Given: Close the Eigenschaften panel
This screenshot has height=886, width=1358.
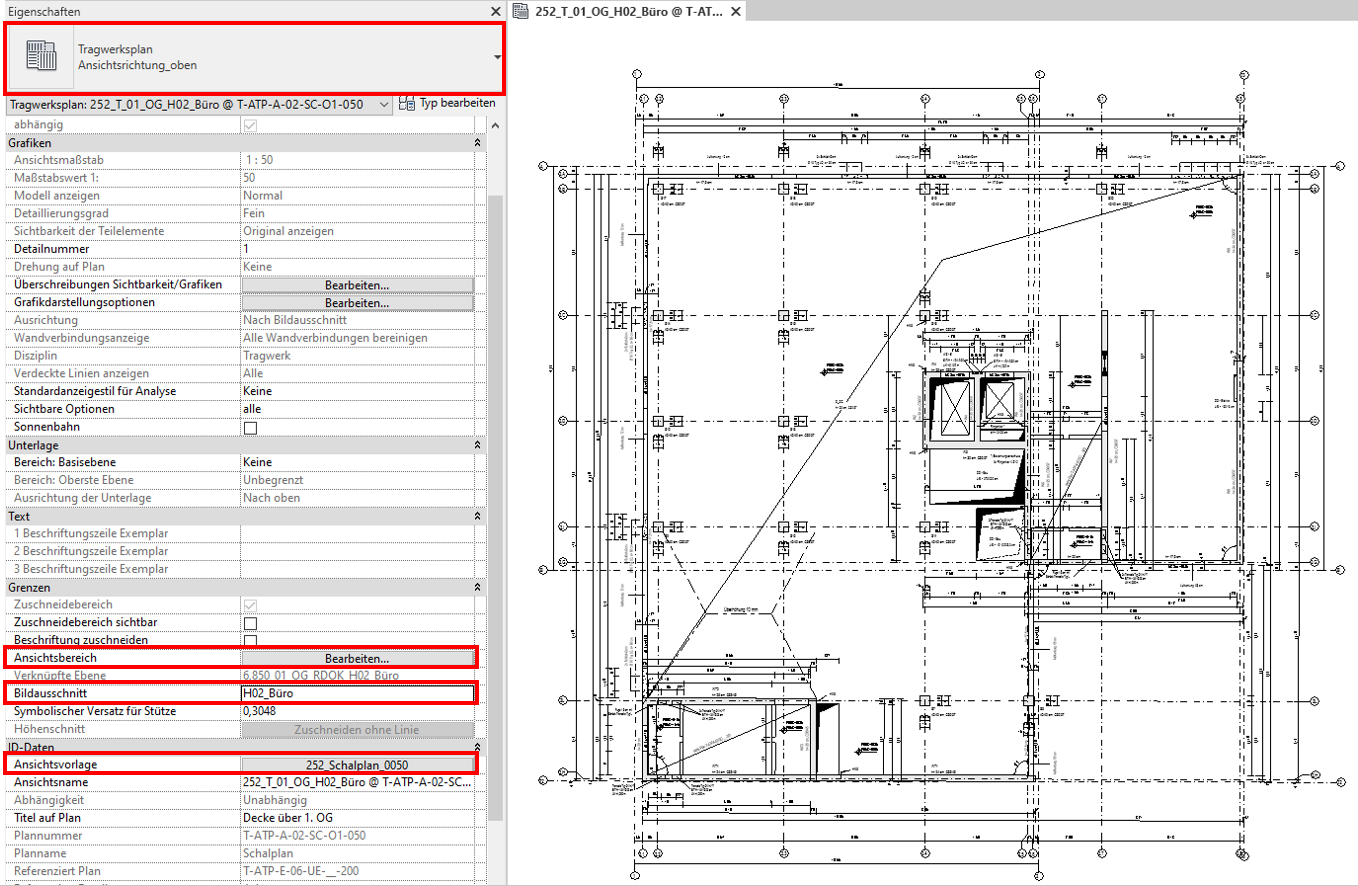Looking at the screenshot, I should click(496, 11).
